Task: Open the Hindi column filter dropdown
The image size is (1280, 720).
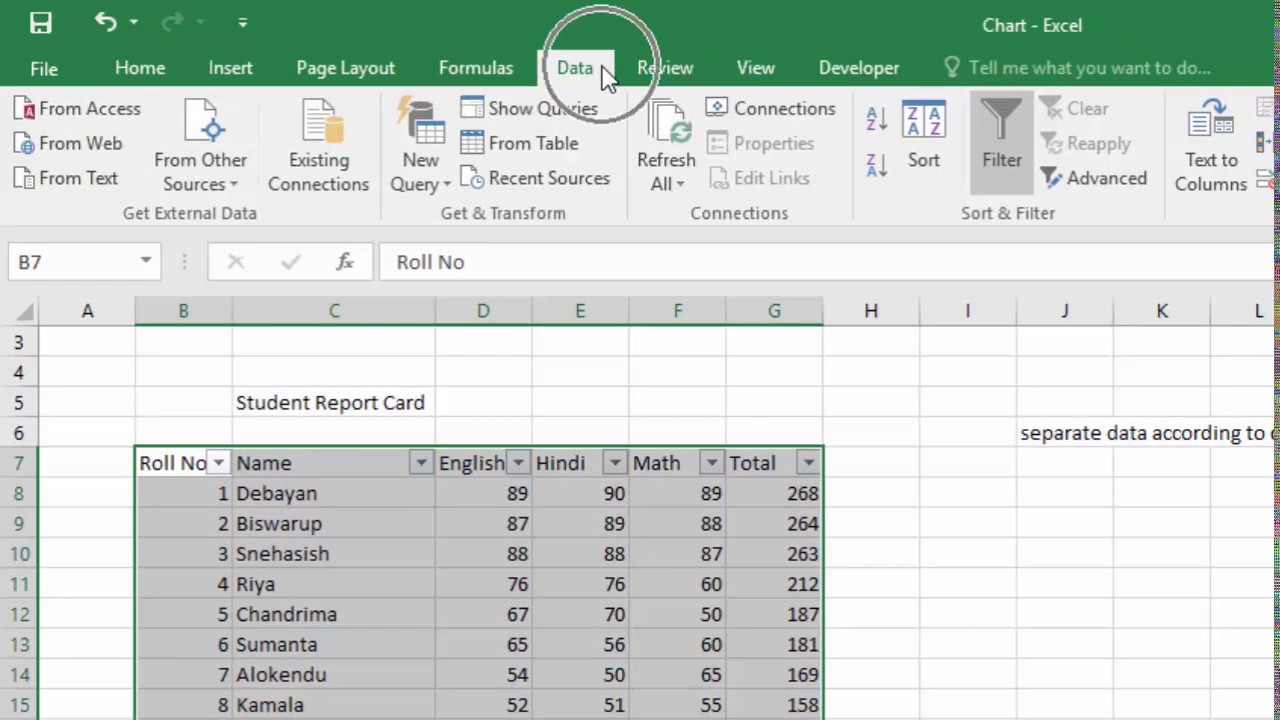Action: tap(615, 463)
